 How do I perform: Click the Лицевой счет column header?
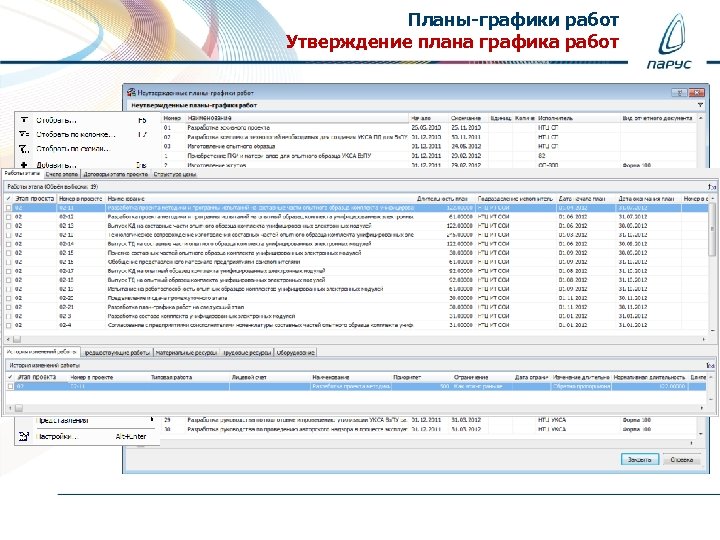click(270, 377)
